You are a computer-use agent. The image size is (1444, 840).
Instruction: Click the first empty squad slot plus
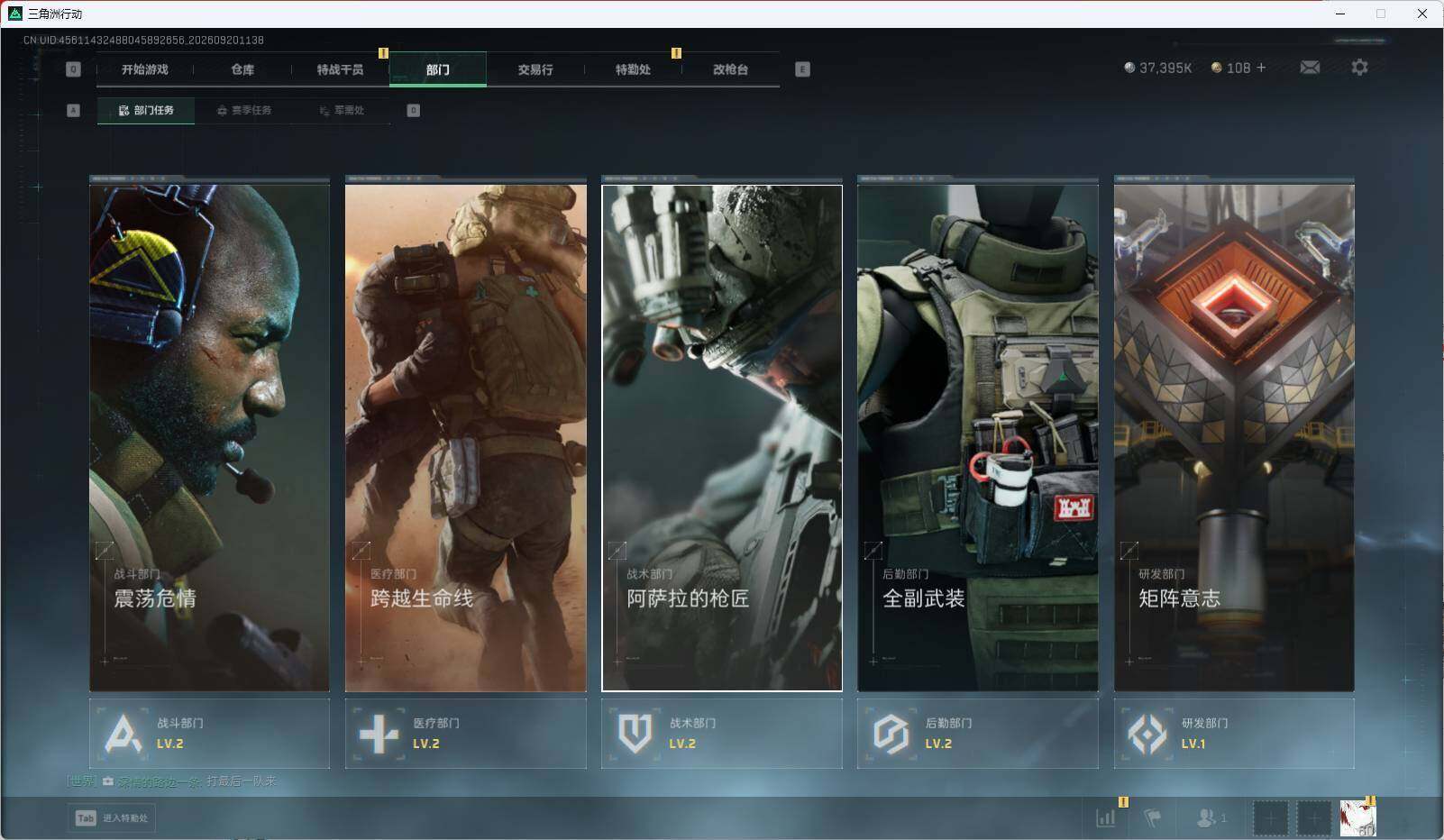pos(1270,818)
